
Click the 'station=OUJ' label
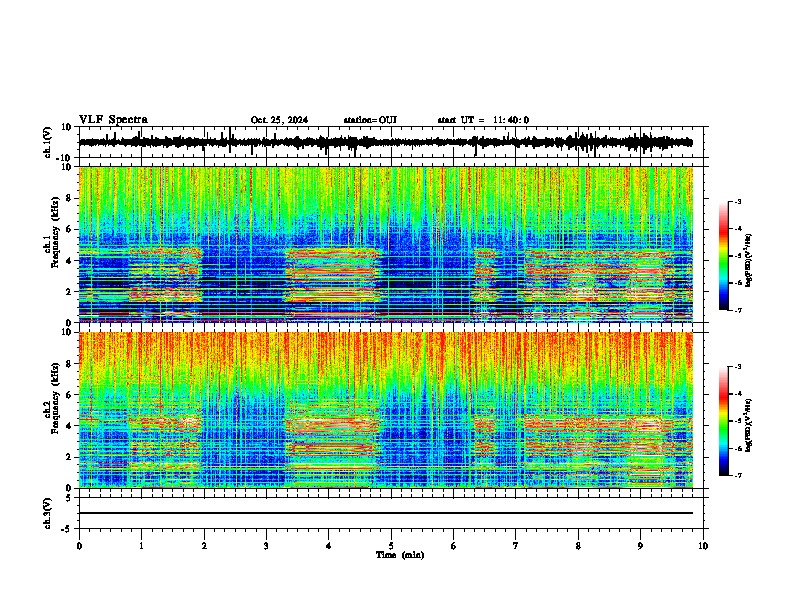coord(370,120)
